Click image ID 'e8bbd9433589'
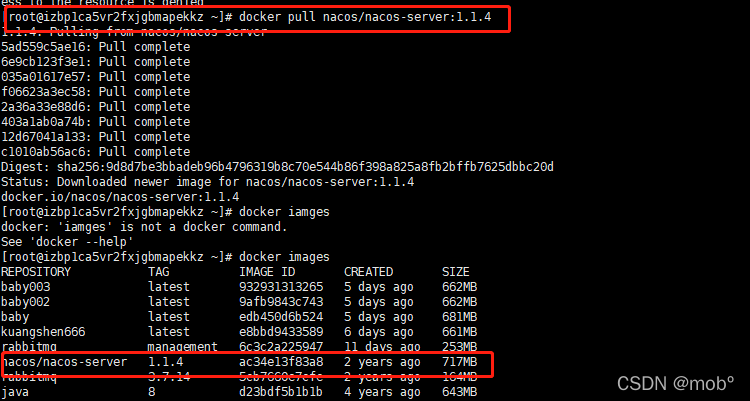This screenshot has height=401, width=750. 281,332
